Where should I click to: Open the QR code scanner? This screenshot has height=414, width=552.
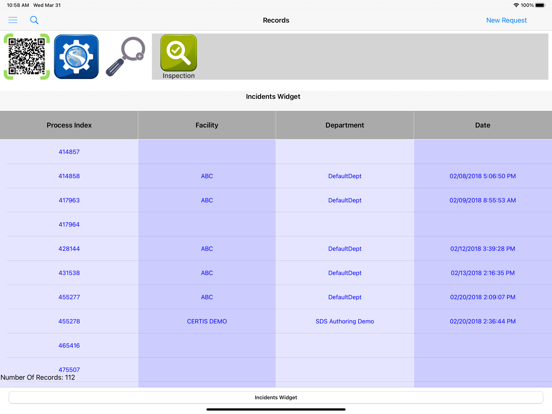pyautogui.click(x=27, y=57)
